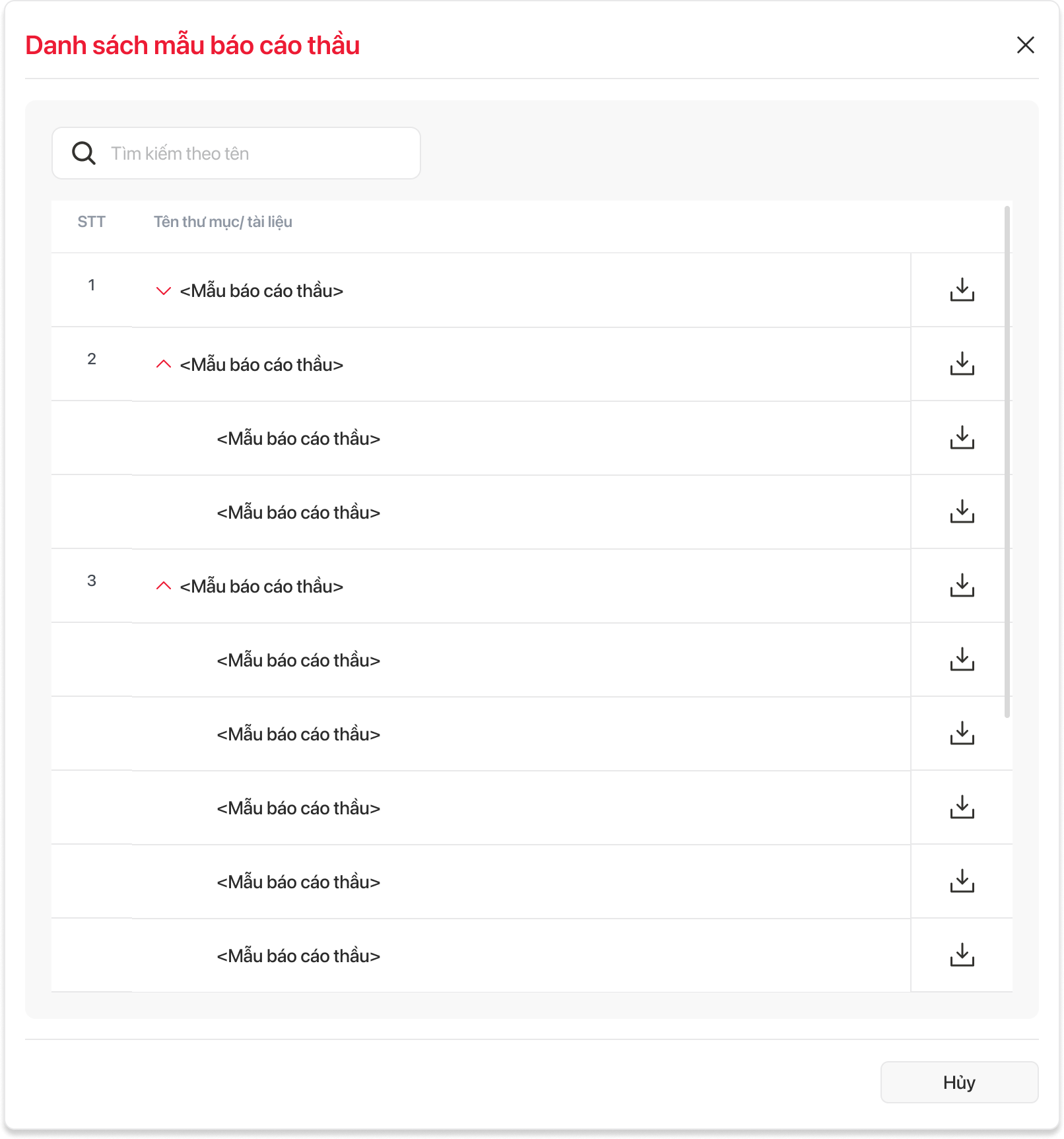Download third child template under row 3
Viewport: 1064px width, 1139px height.
tap(962, 807)
